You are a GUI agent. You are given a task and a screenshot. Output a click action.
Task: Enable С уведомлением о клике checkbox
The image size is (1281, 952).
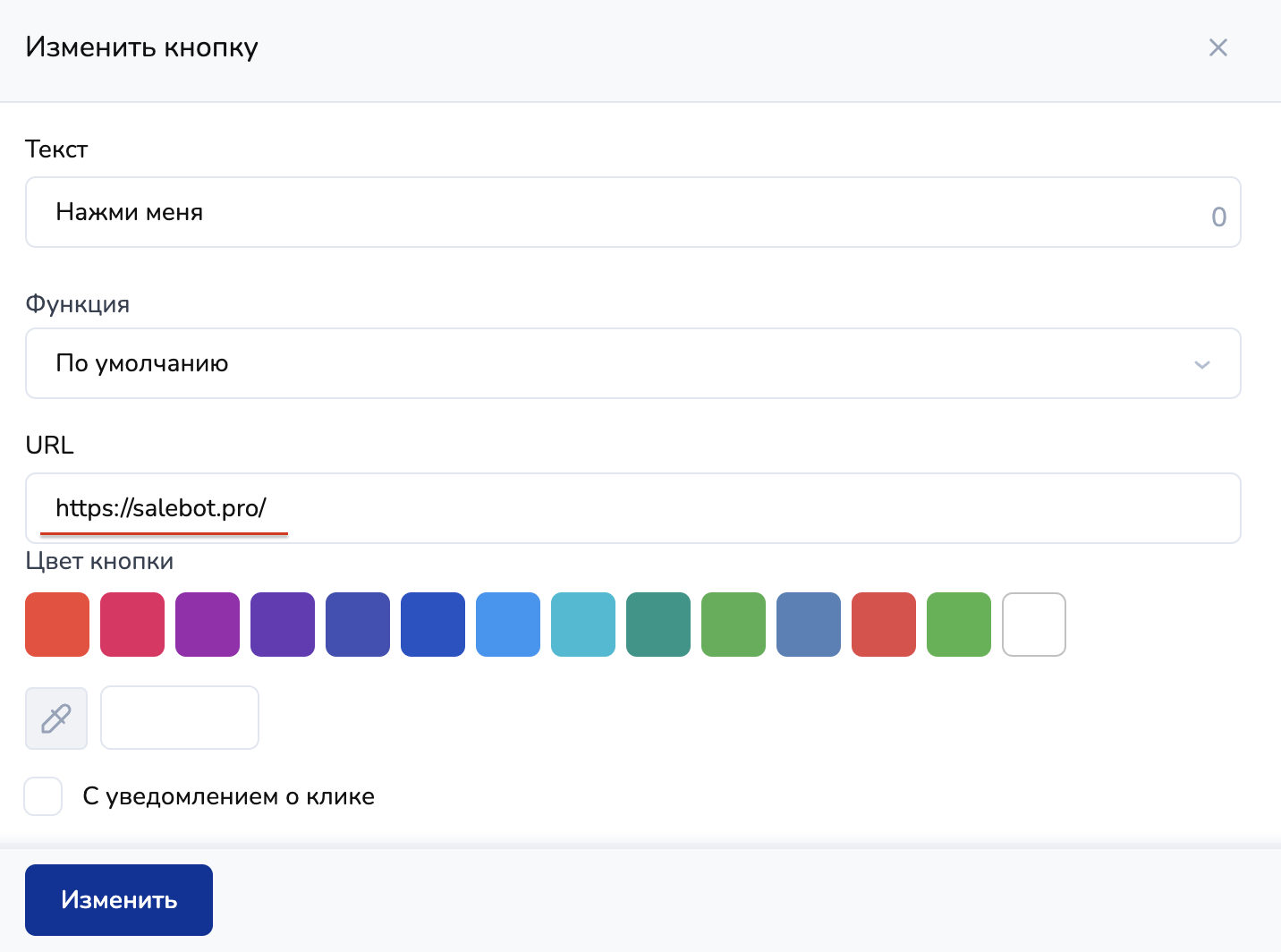(43, 796)
